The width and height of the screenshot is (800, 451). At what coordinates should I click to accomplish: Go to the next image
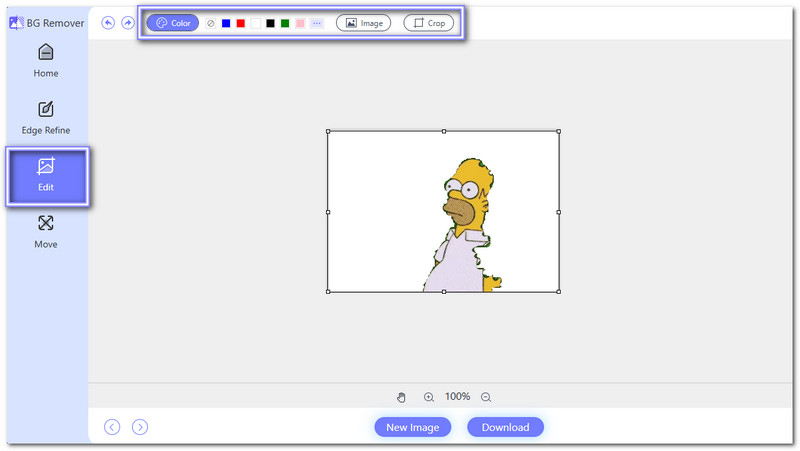(x=140, y=427)
